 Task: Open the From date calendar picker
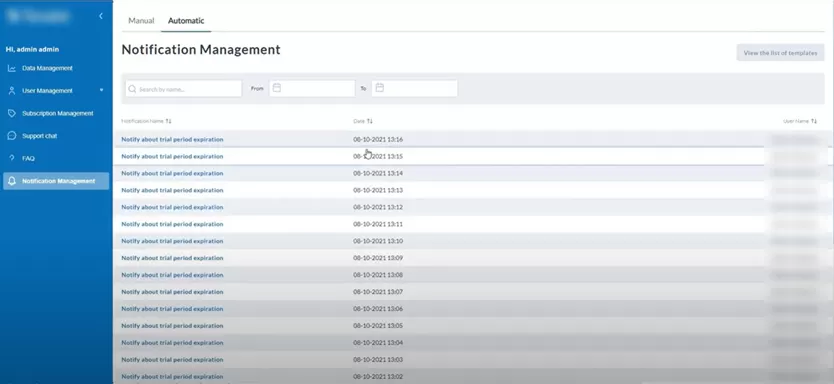click(277, 88)
